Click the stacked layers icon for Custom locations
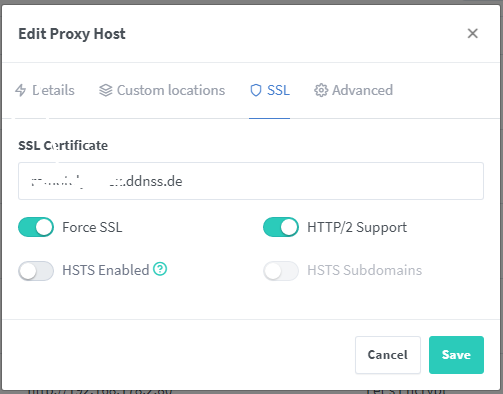 point(106,90)
